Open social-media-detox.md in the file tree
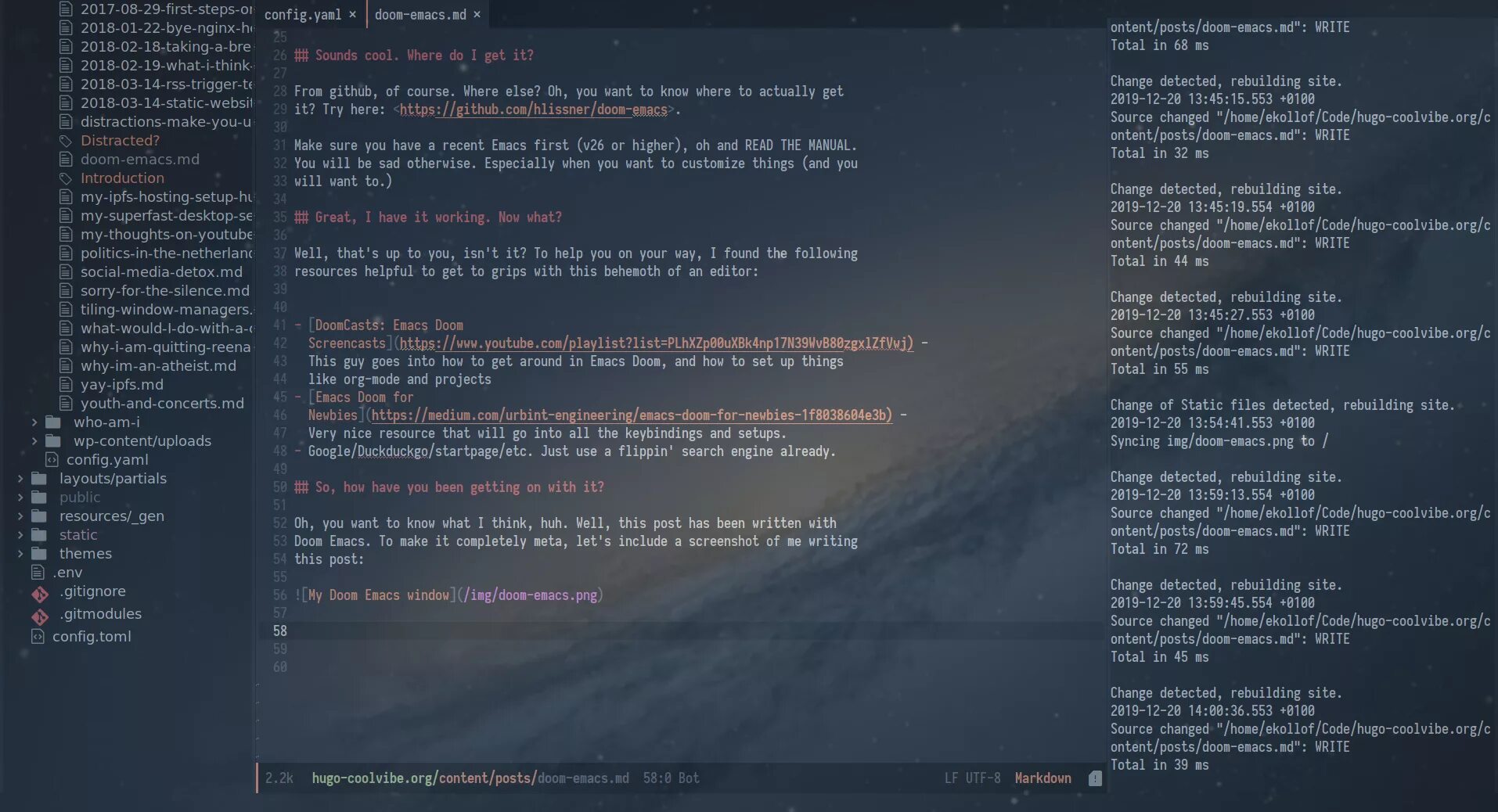Image resolution: width=1498 pixels, height=812 pixels. [161, 272]
